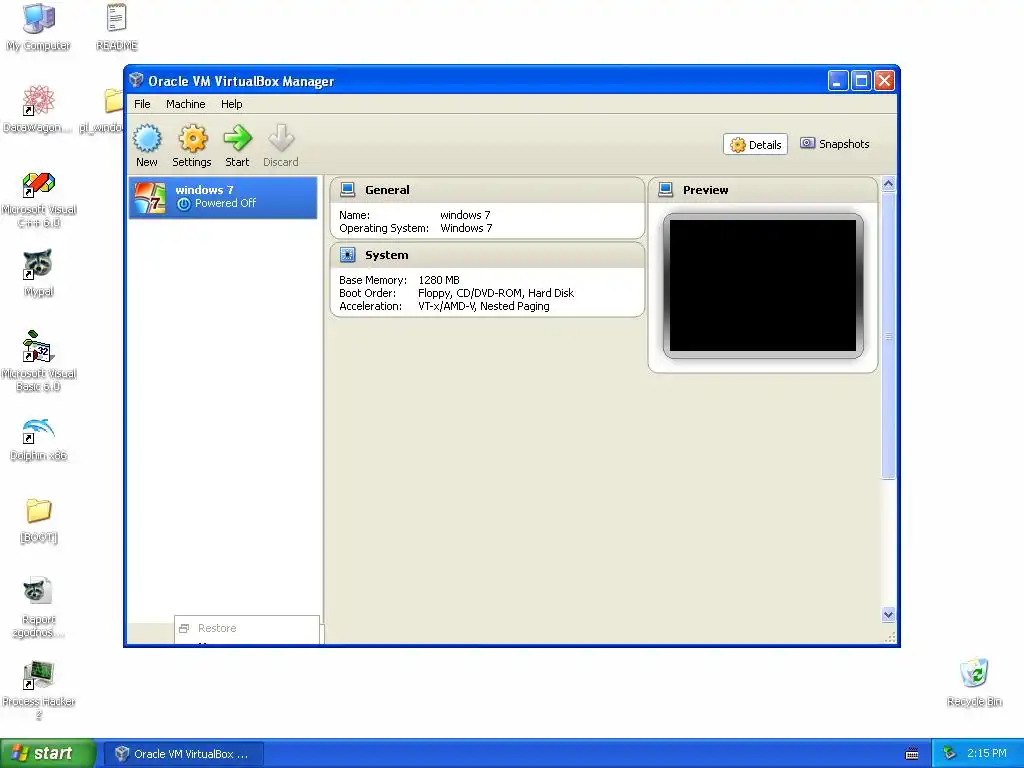
Task: Click the Operating System value Windows 7
Action: click(466, 228)
